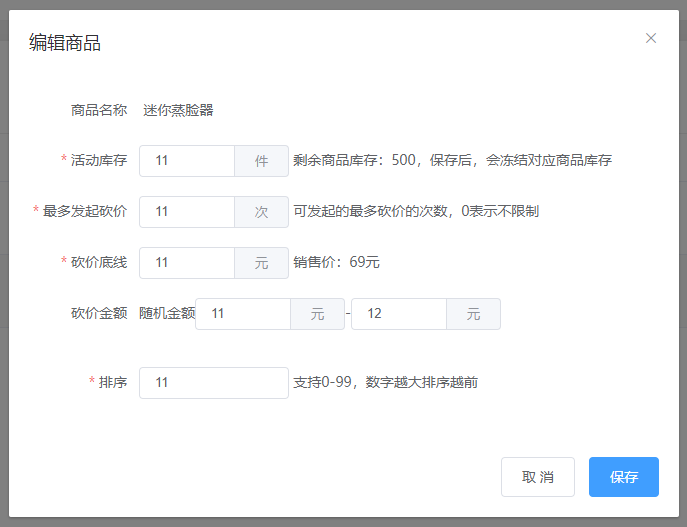Select the 砍价底线 input field

tap(187, 263)
